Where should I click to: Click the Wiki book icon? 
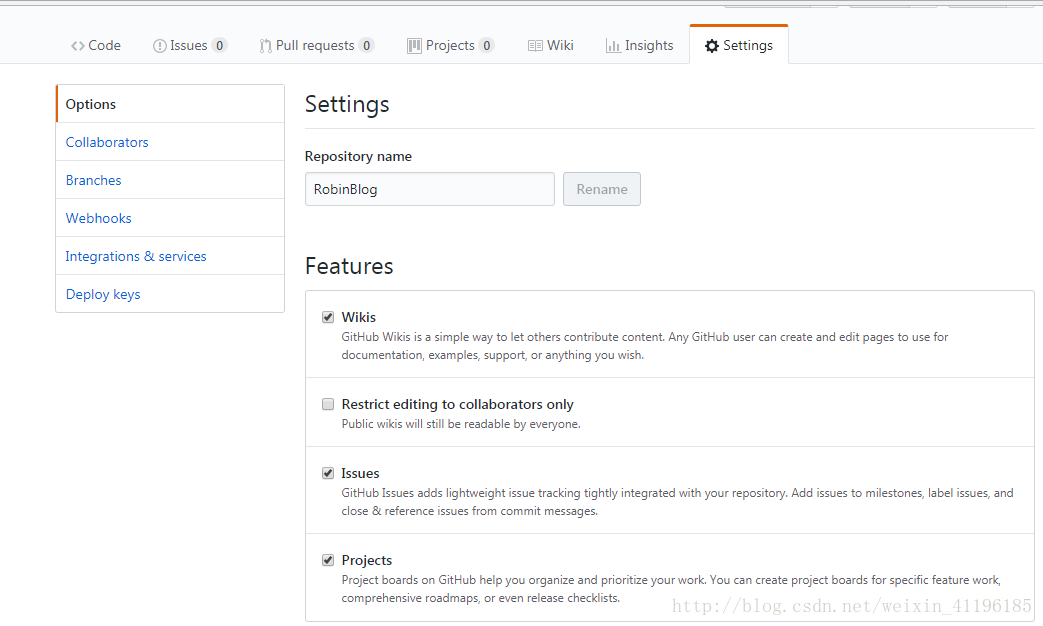(535, 46)
